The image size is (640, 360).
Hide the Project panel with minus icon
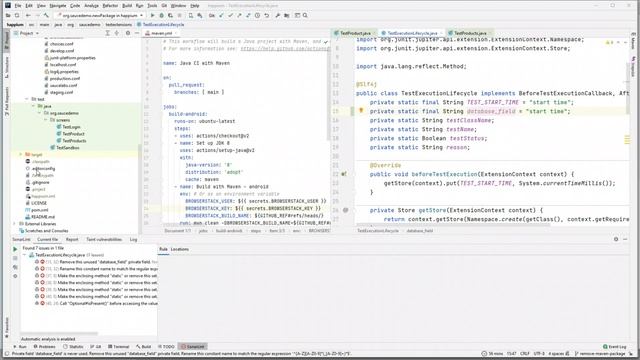137,33
